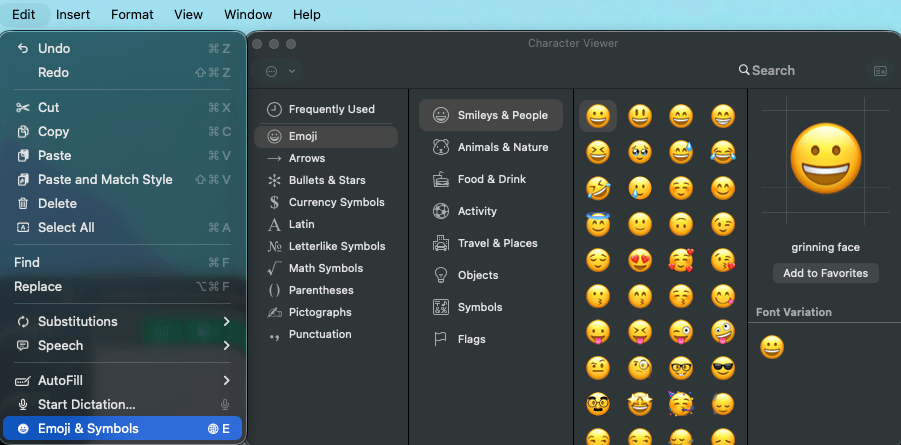Select the Arrows category
Viewport: 901px width, 445px height.
pos(326,158)
